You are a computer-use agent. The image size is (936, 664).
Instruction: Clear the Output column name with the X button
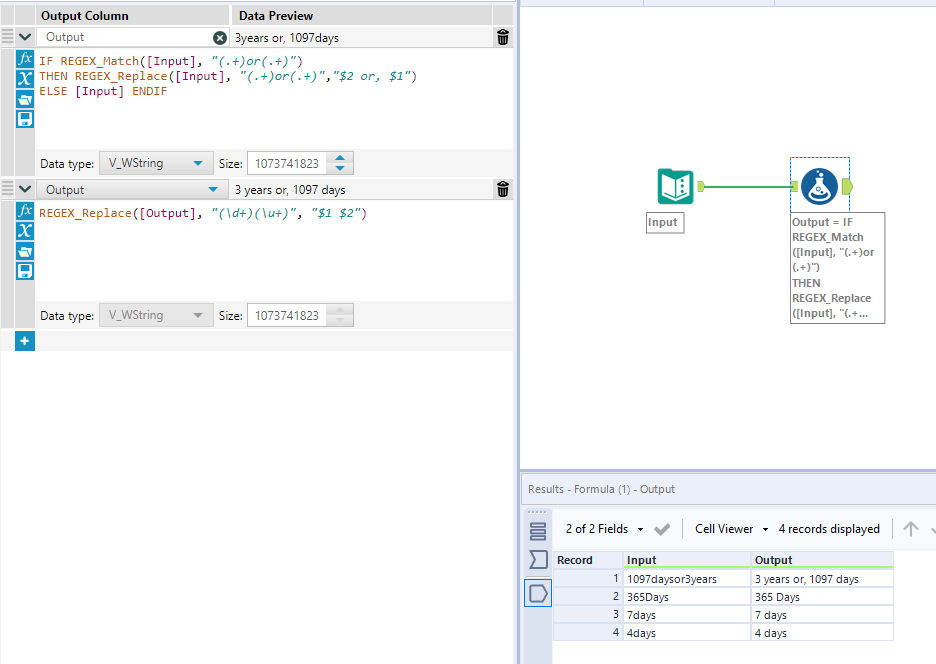(x=219, y=37)
